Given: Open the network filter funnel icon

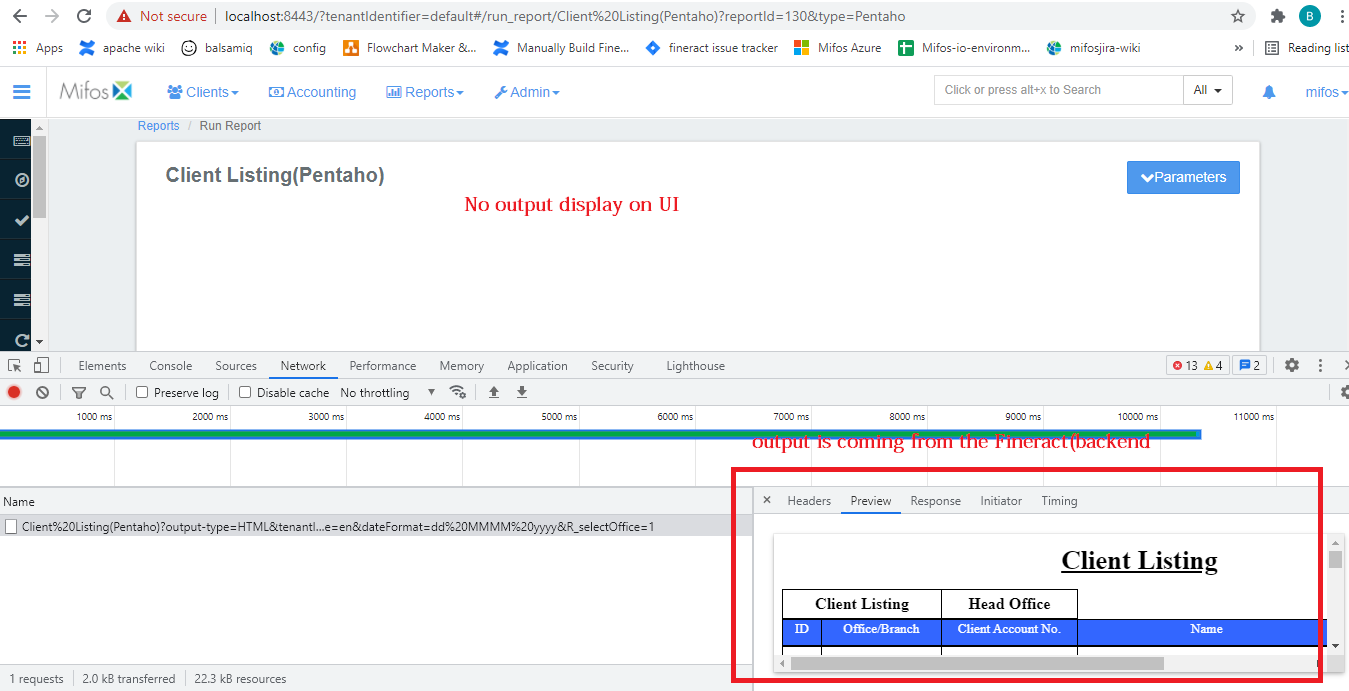Looking at the screenshot, I should [x=79, y=392].
